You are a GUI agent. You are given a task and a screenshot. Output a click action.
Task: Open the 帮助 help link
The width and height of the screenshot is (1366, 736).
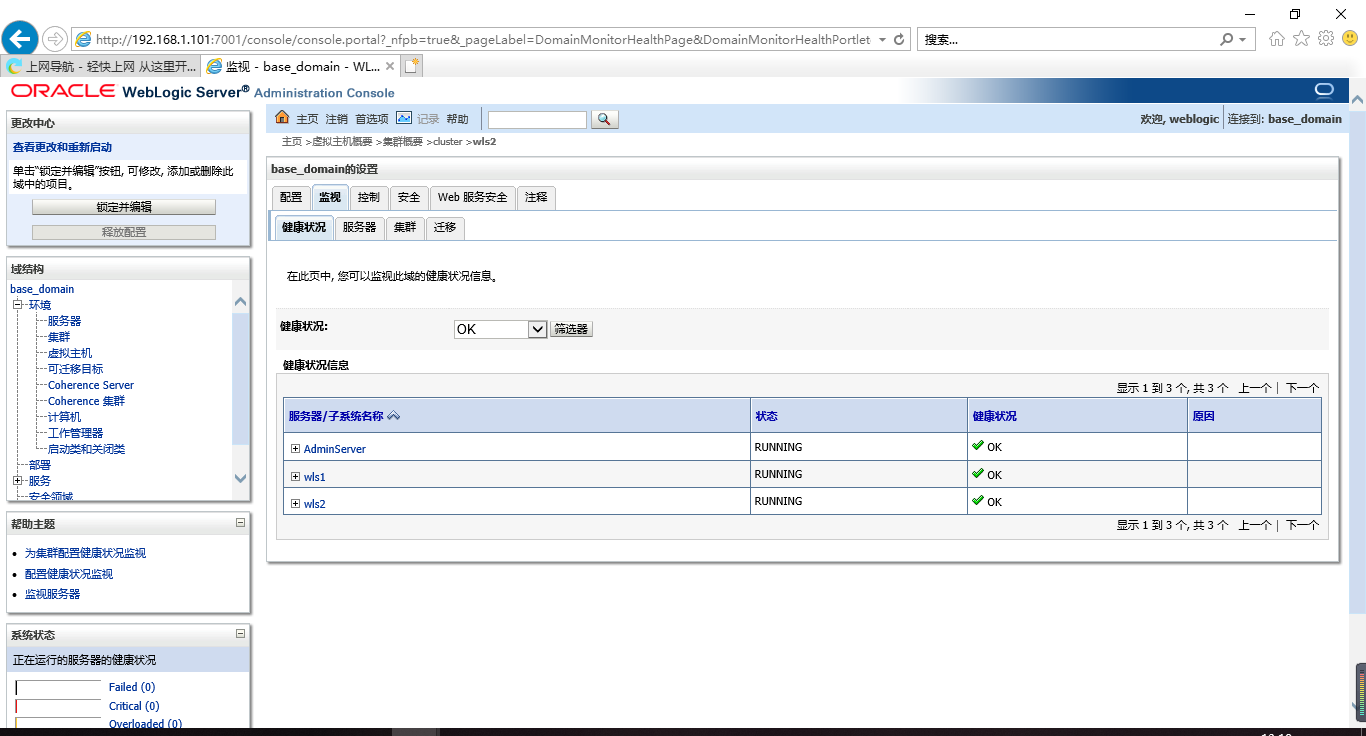pos(457,119)
